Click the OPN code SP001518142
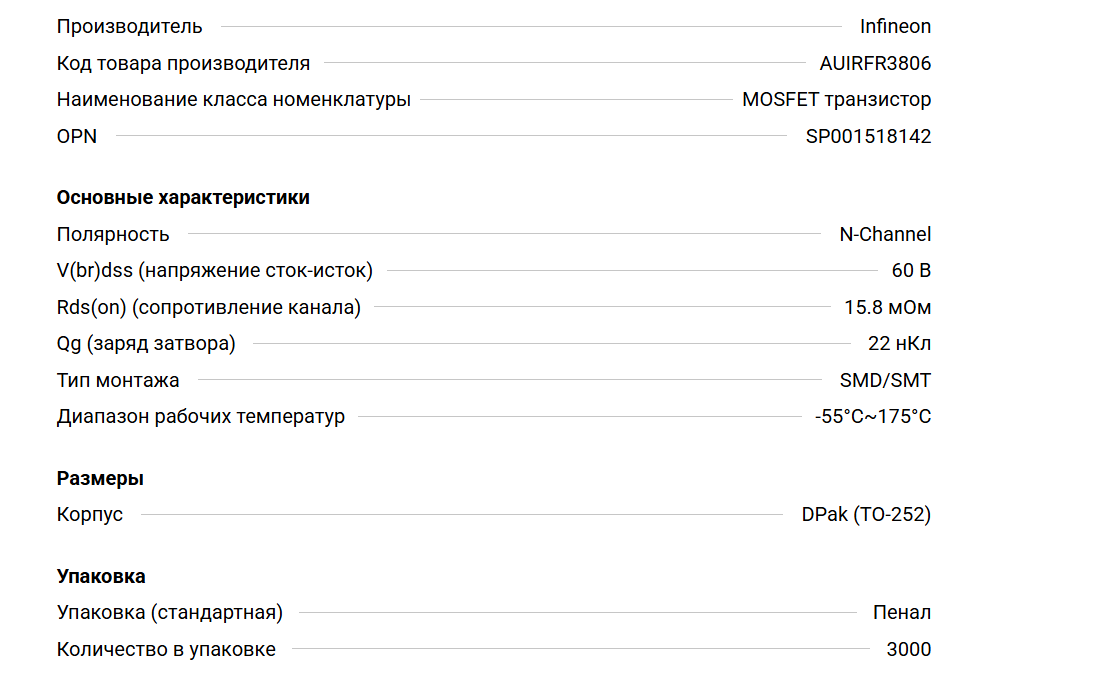Image resolution: width=1102 pixels, height=682 pixels. coord(868,136)
